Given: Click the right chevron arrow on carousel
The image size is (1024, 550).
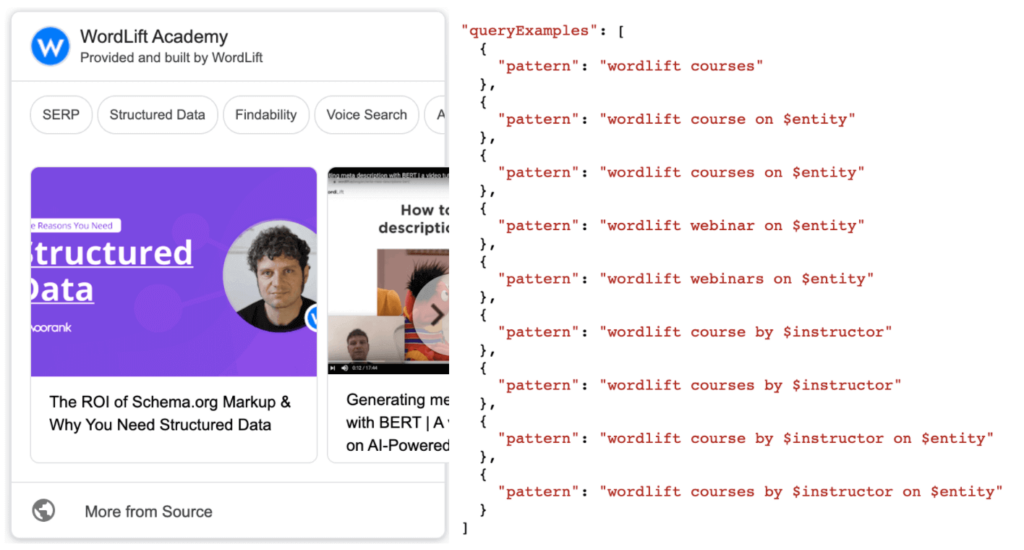Looking at the screenshot, I should pos(434,315).
